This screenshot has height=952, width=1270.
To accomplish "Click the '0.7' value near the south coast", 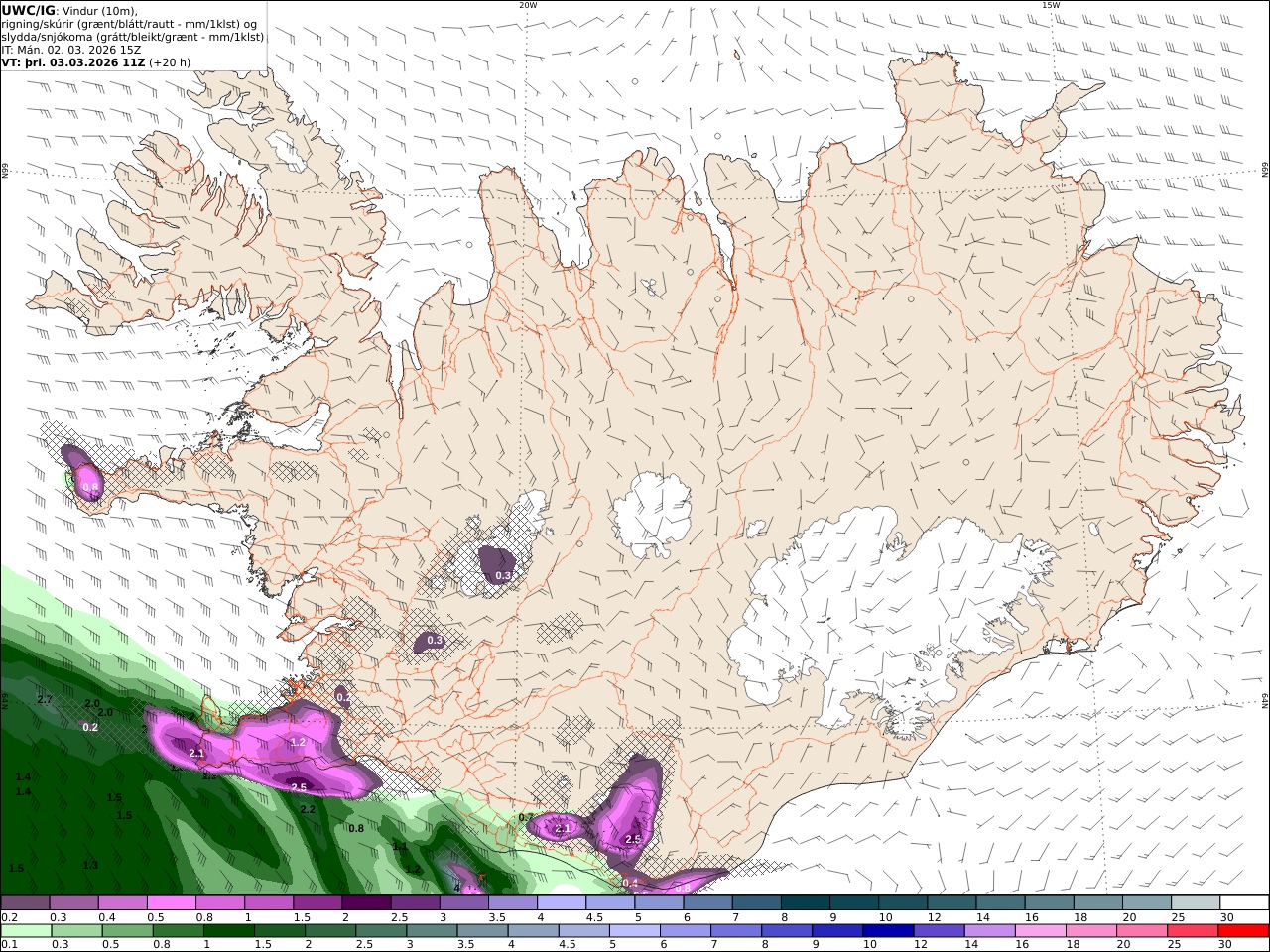I will coord(526,818).
